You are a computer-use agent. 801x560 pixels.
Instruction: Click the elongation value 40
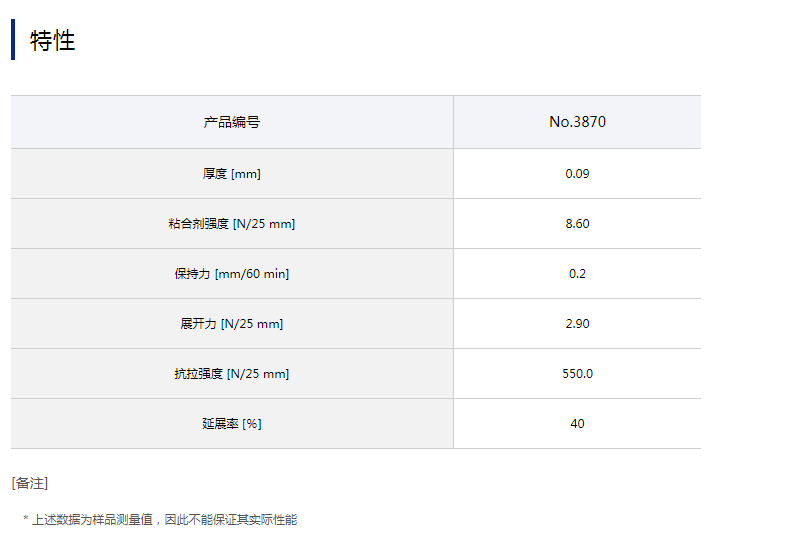577,424
